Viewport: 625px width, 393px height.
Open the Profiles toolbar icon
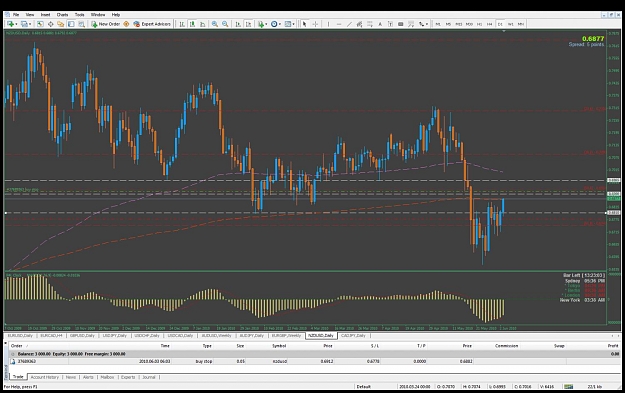24,24
